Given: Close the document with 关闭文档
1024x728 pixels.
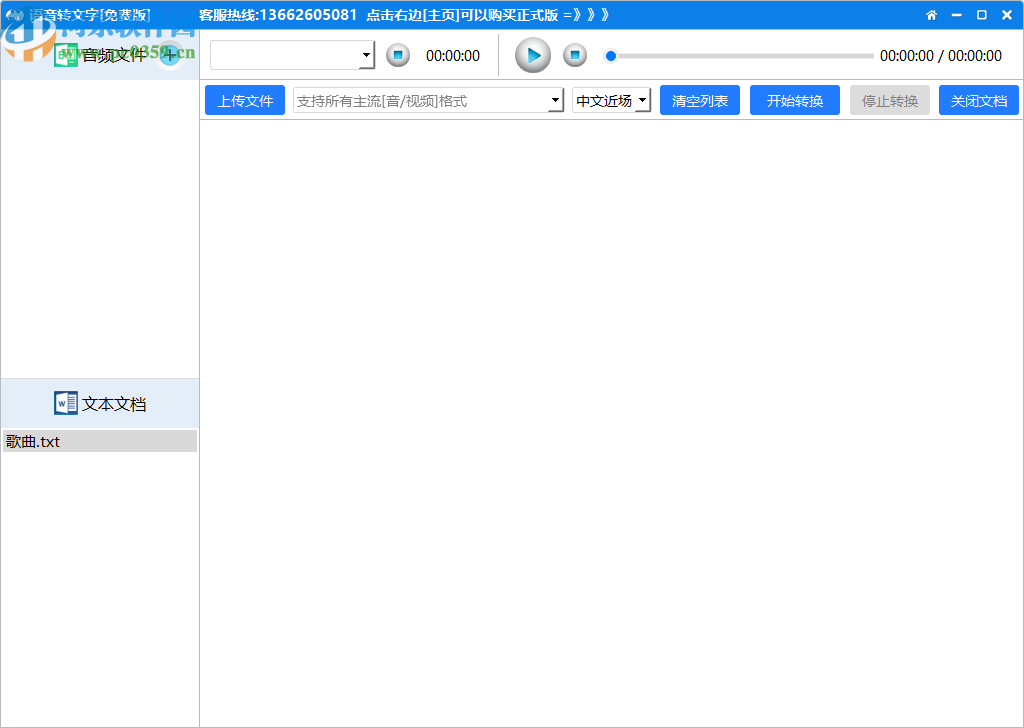Looking at the screenshot, I should point(978,101).
